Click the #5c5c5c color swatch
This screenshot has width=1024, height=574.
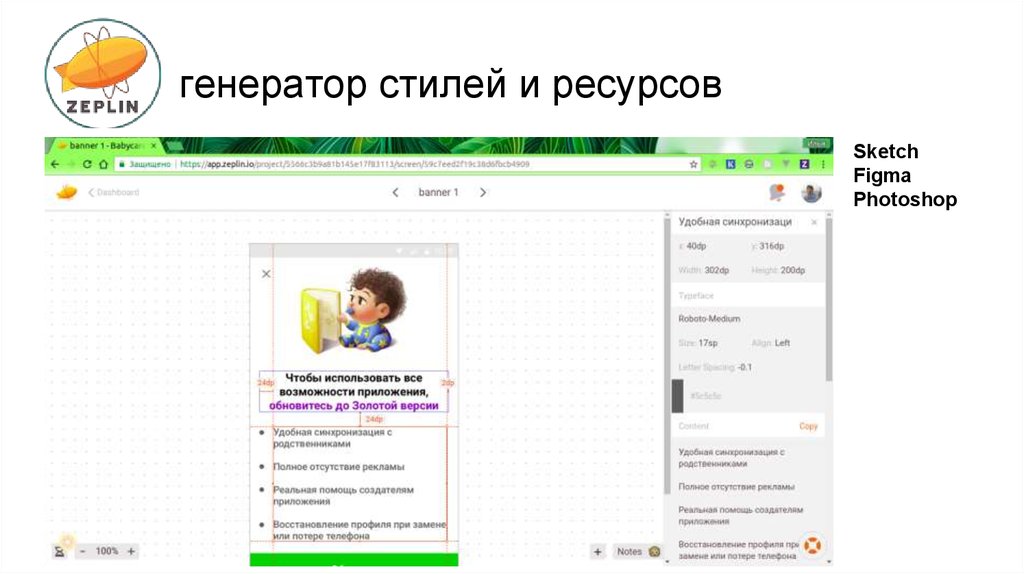click(x=678, y=396)
